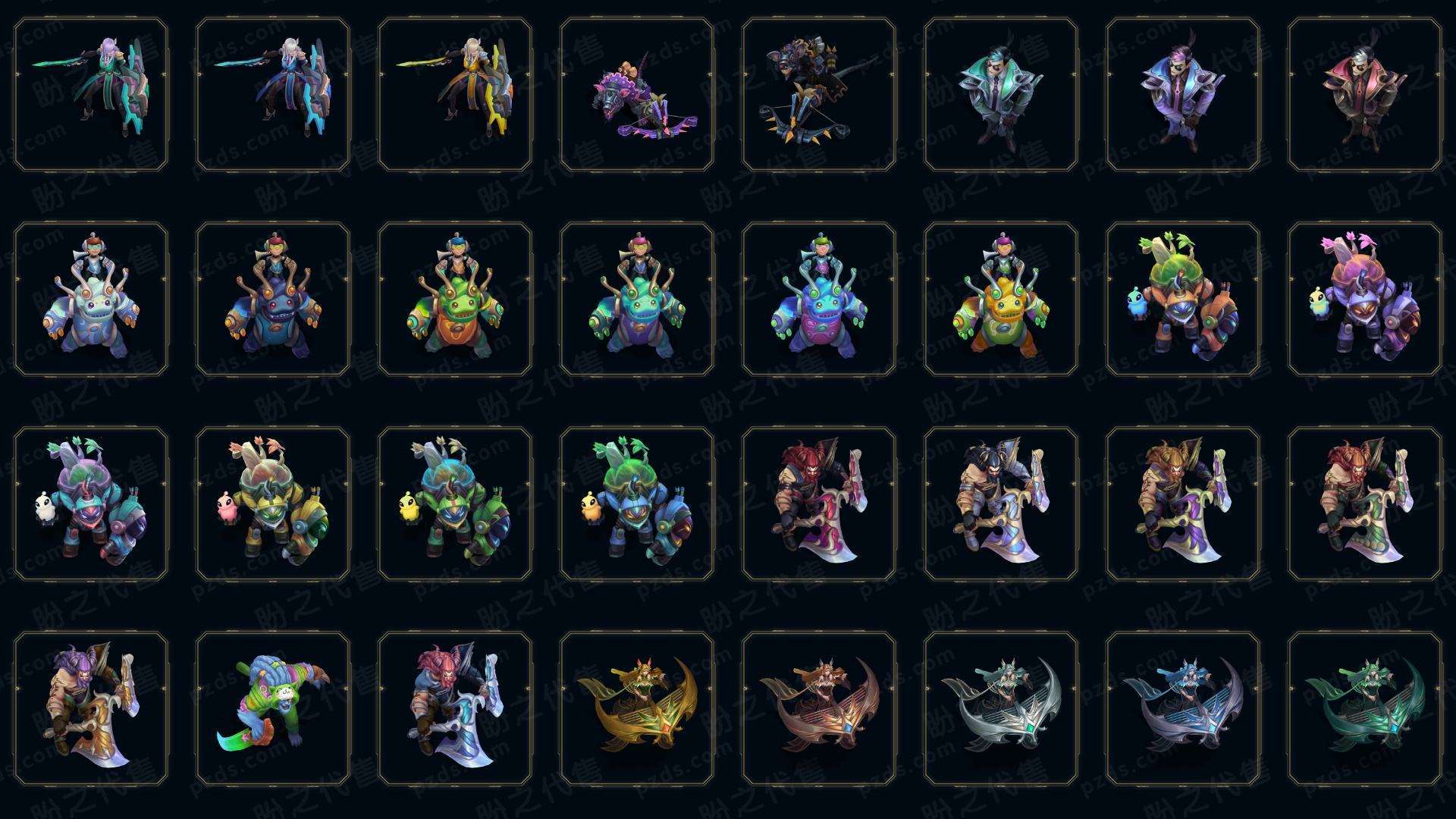Click the purple dinosaur crossbow rider skin
The width and height of the screenshot is (1456, 819).
coord(637,95)
